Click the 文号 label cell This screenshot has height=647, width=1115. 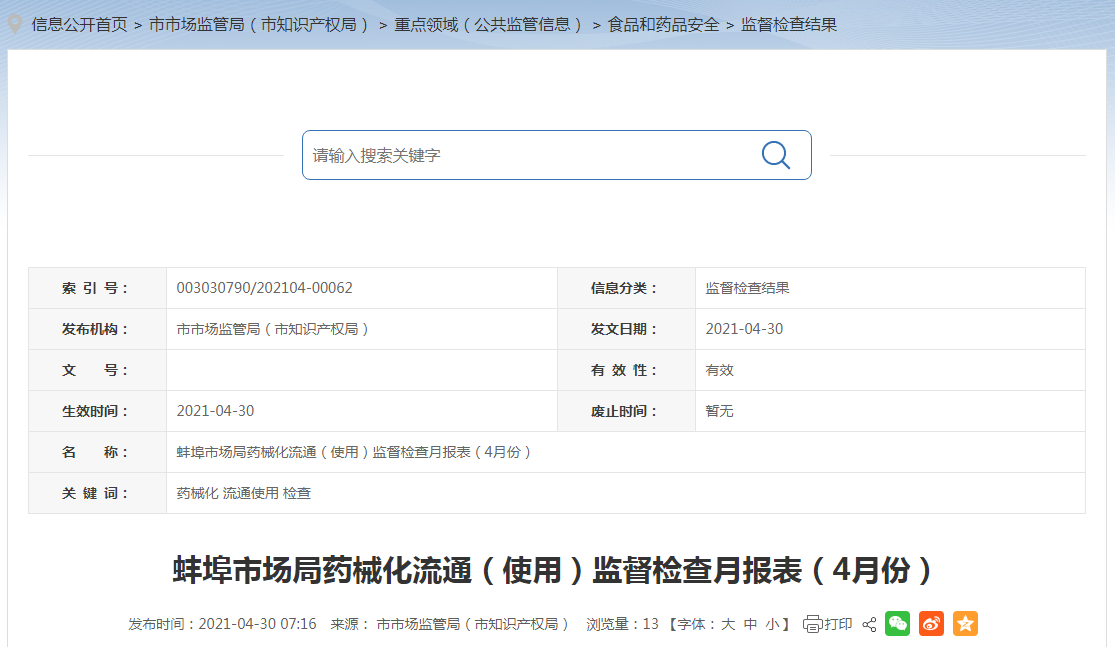point(97,370)
